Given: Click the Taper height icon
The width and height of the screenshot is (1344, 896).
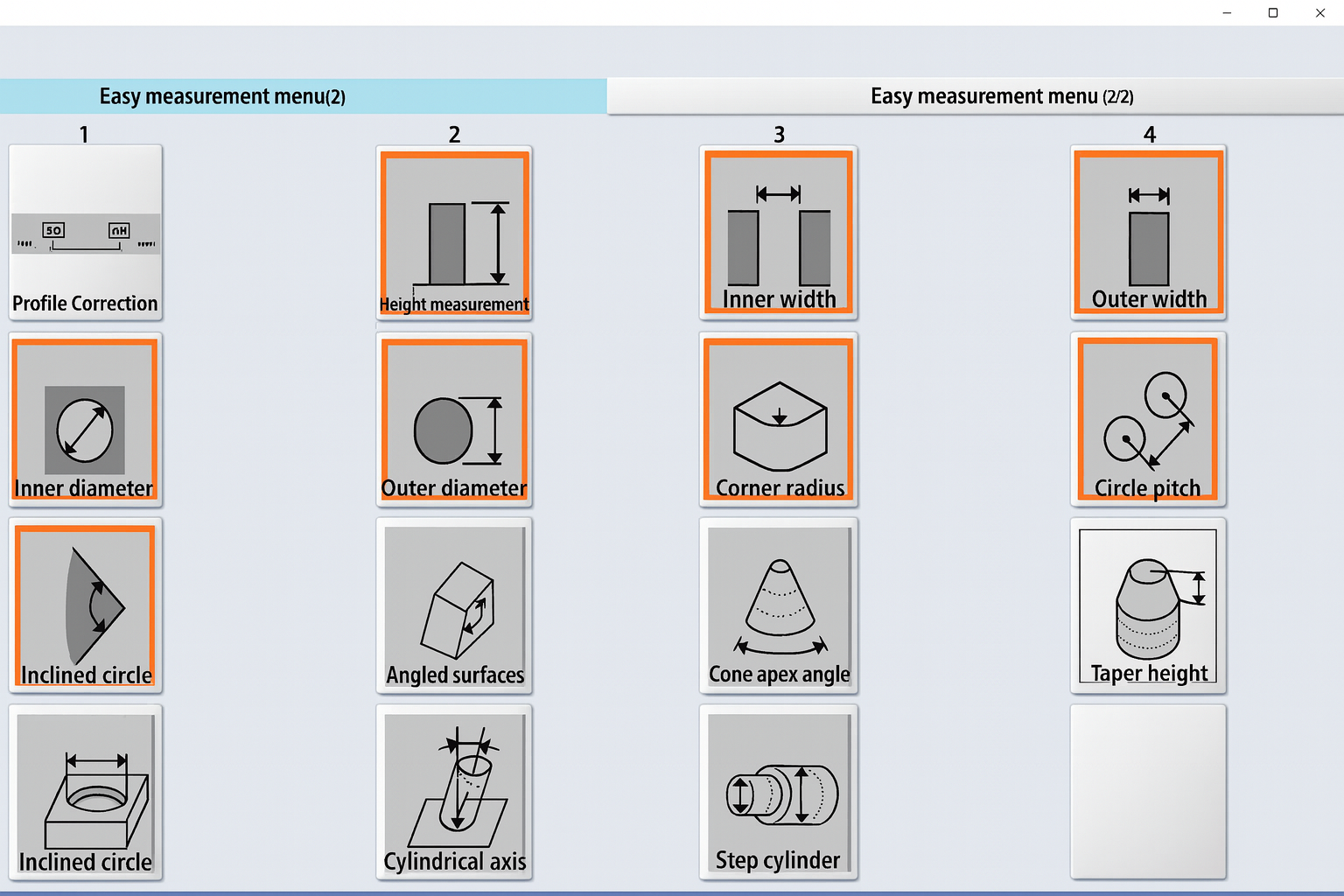Looking at the screenshot, I should 1148,605.
